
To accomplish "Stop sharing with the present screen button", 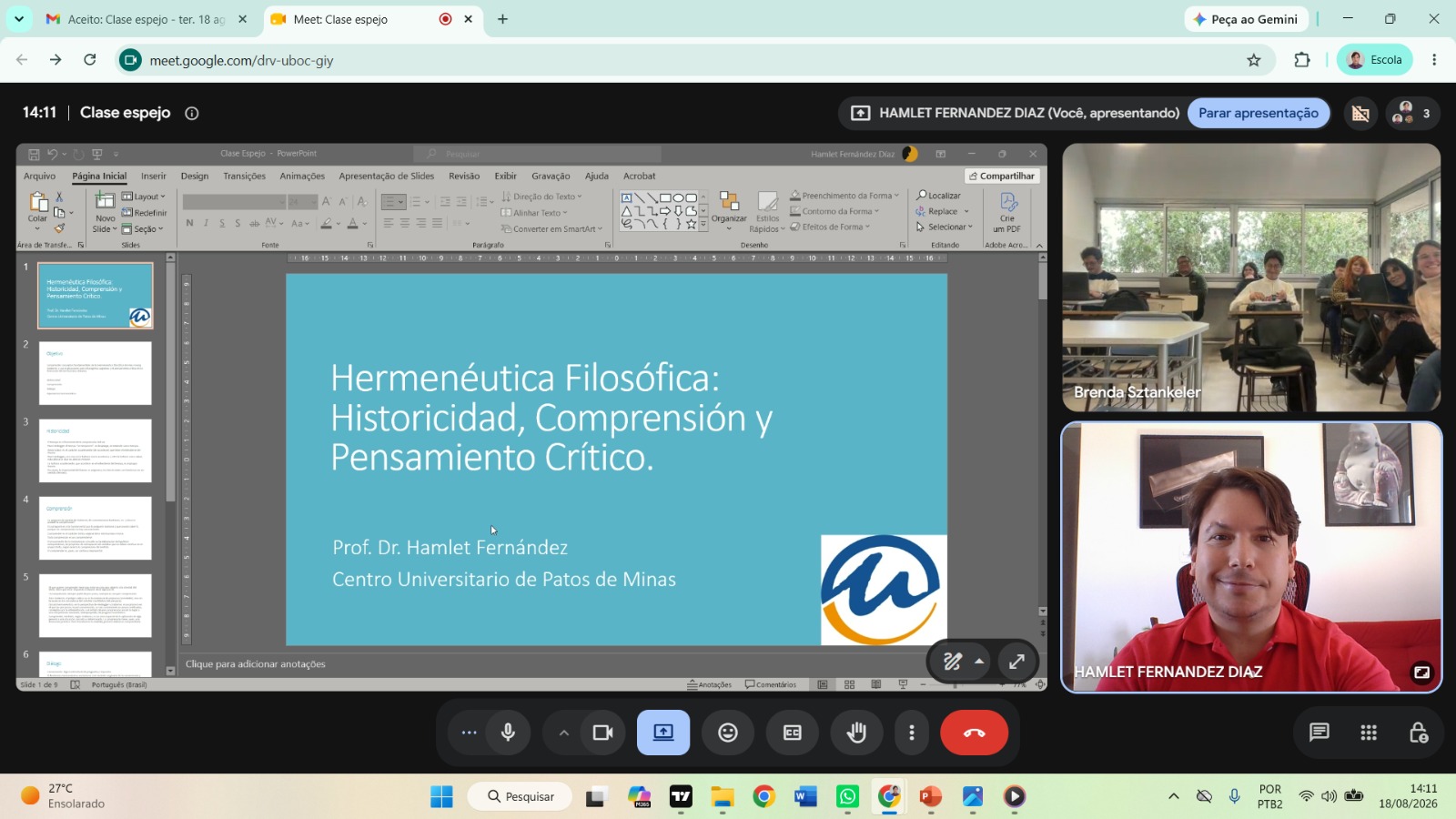I will click(663, 733).
